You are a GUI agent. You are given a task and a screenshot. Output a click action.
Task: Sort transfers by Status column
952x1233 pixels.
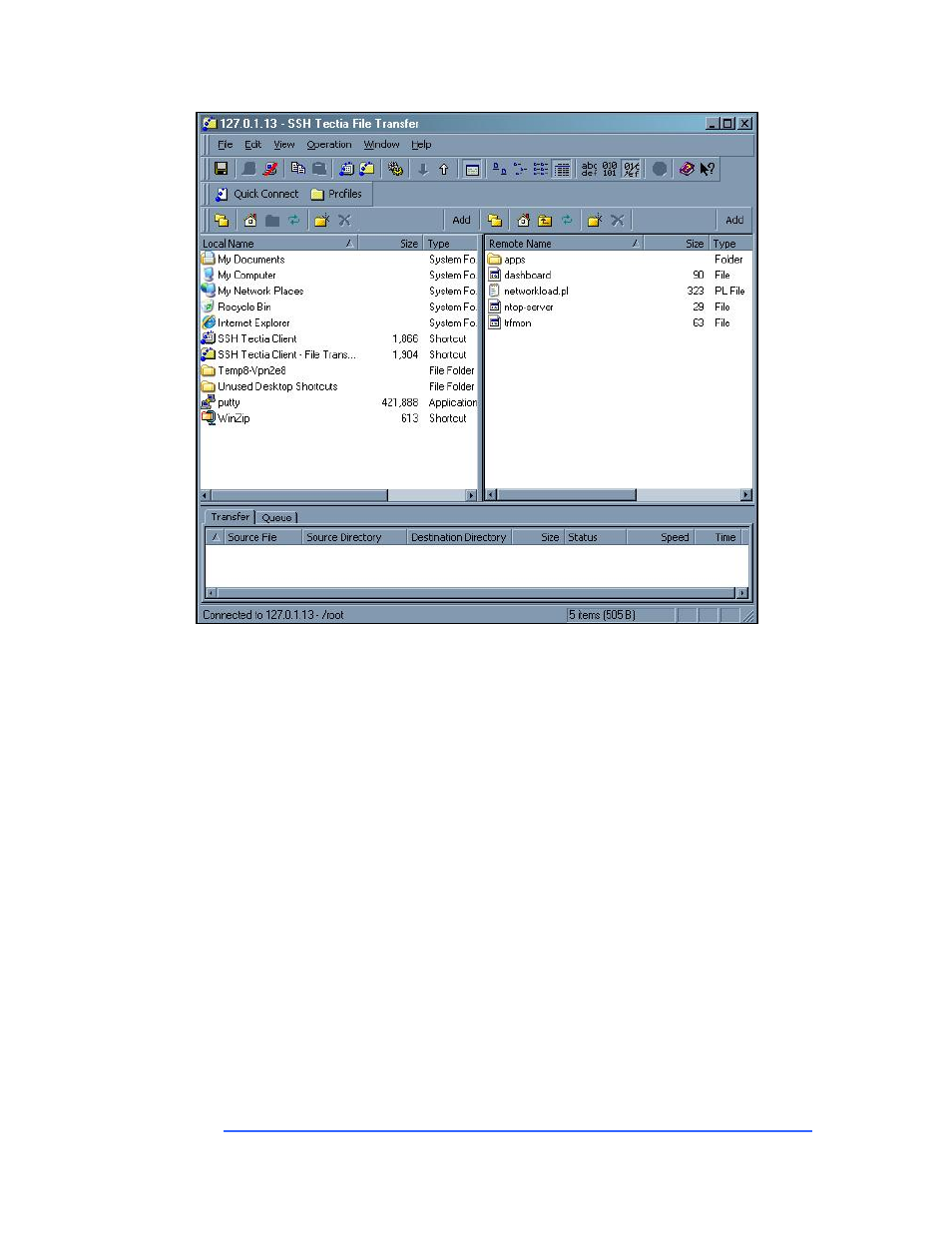click(596, 537)
